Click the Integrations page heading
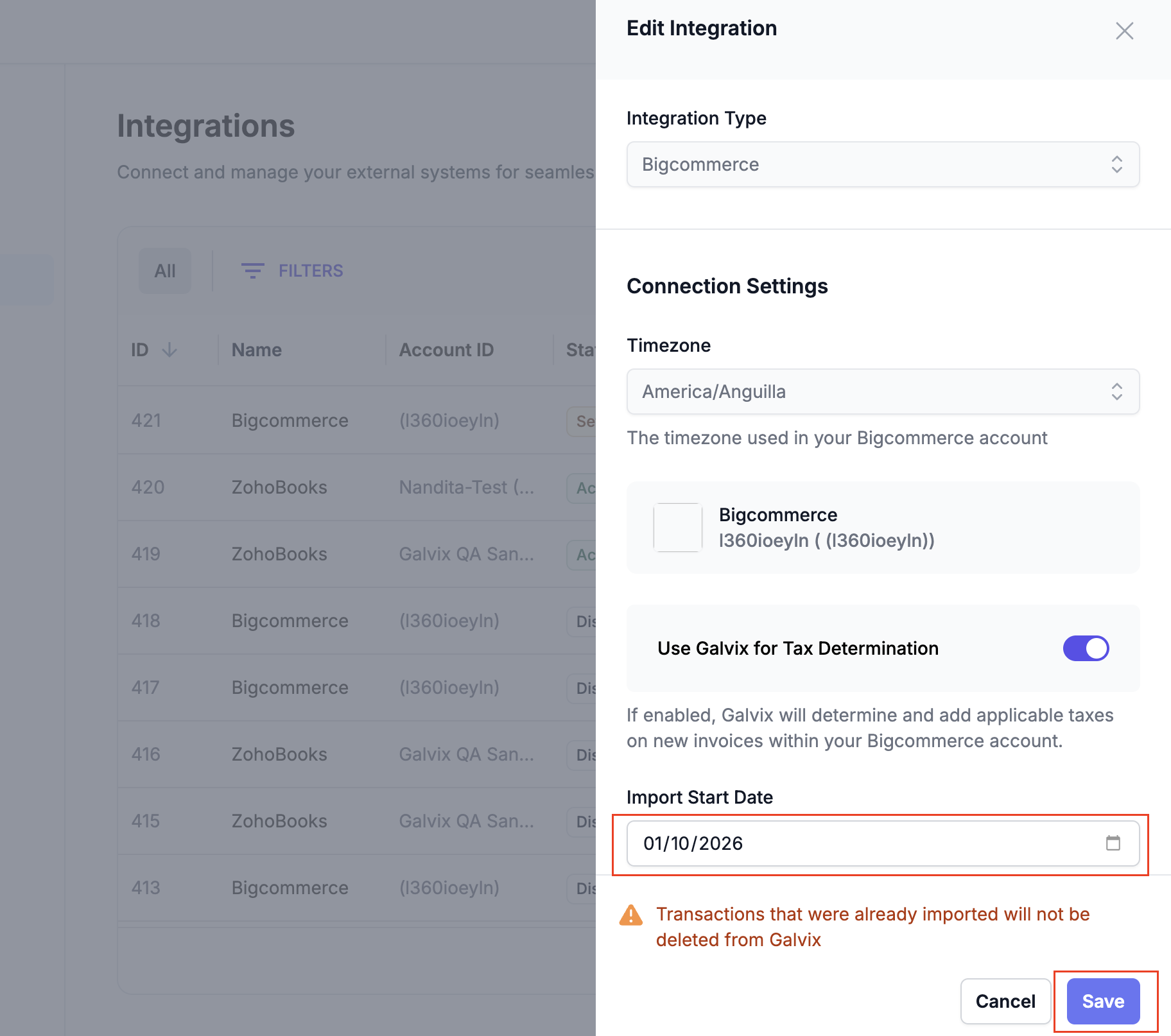 [x=206, y=126]
